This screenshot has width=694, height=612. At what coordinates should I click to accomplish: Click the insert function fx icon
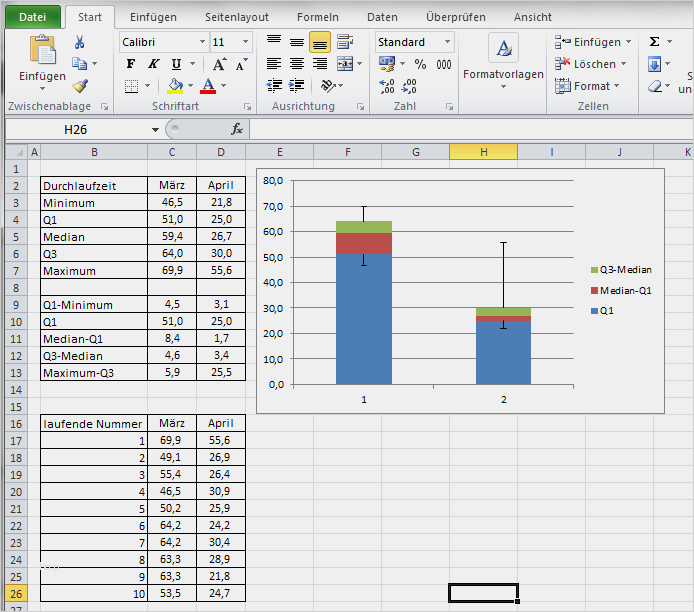click(237, 129)
